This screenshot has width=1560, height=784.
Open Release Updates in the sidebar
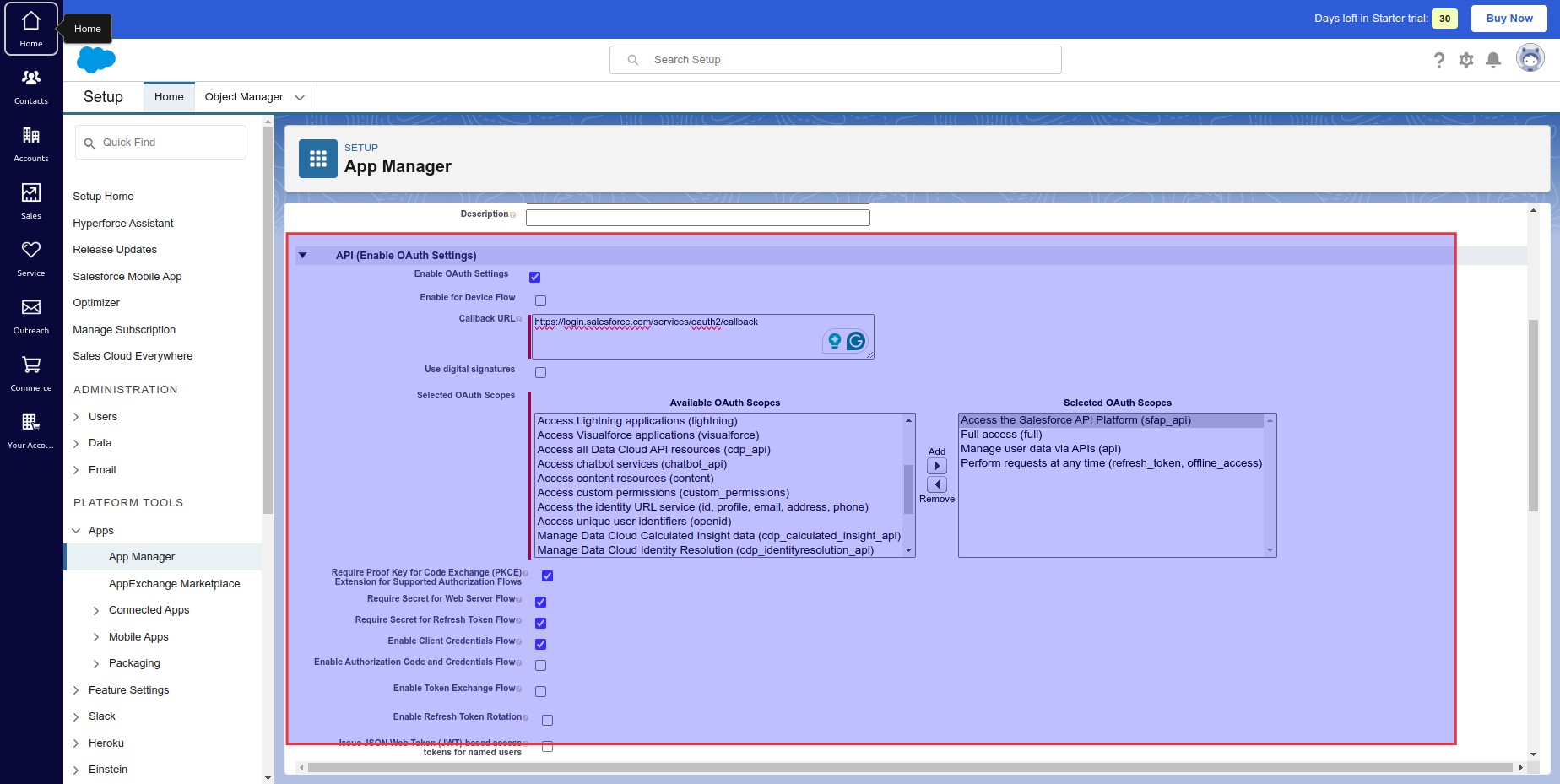click(115, 250)
